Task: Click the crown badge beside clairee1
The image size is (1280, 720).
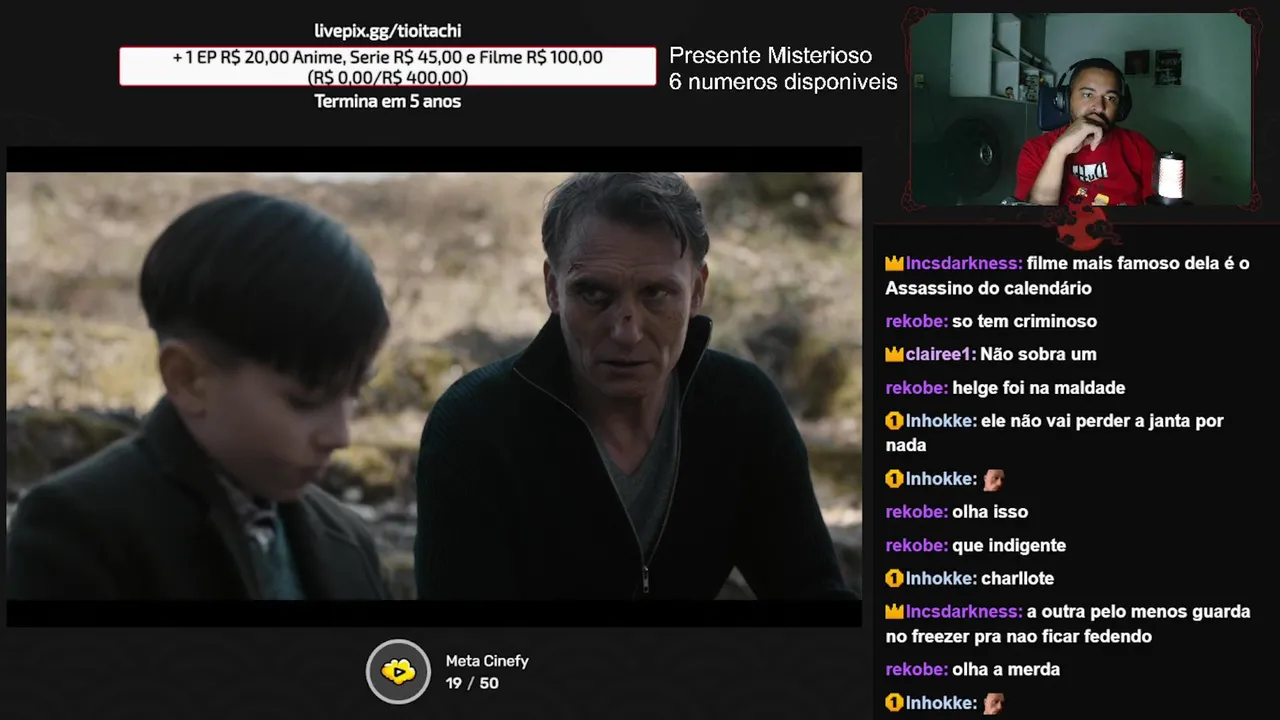Action: (894, 354)
